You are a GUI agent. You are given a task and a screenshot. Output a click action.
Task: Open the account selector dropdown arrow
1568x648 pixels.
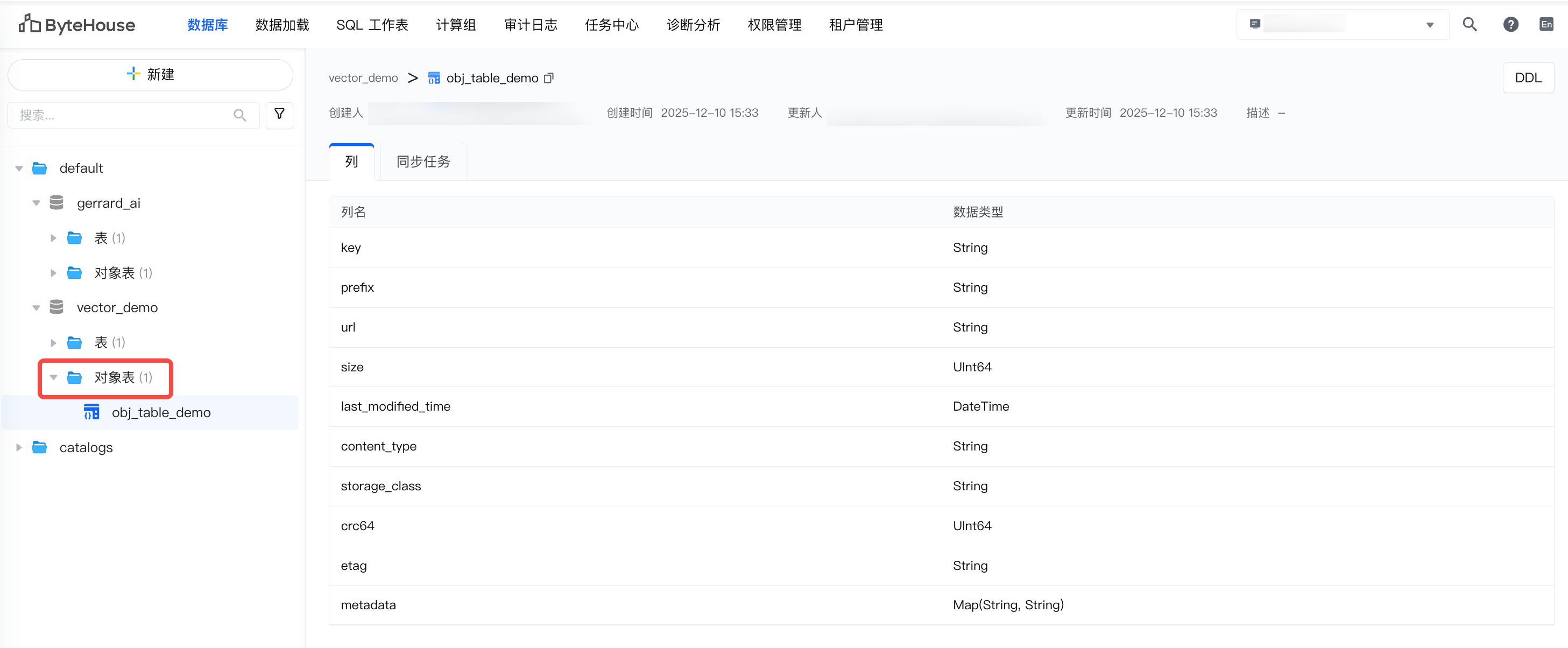tap(1430, 25)
